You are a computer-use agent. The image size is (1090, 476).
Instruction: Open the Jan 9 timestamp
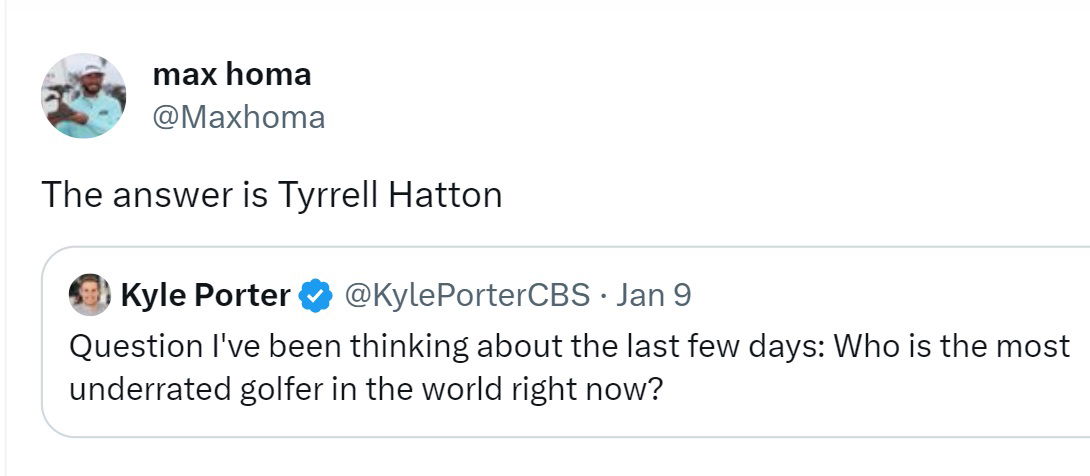coord(654,295)
